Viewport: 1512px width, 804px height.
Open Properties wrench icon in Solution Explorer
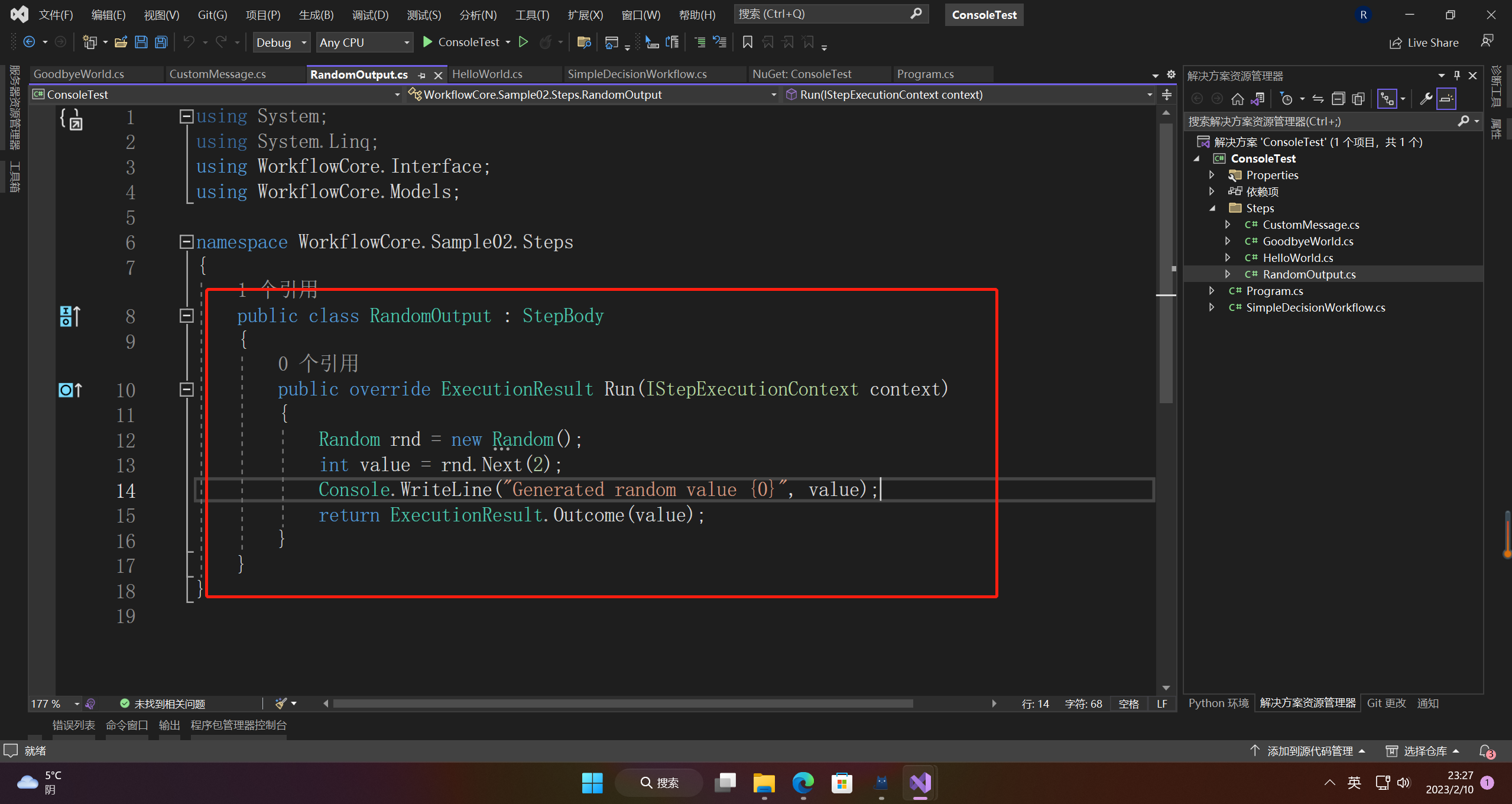pyautogui.click(x=1426, y=99)
